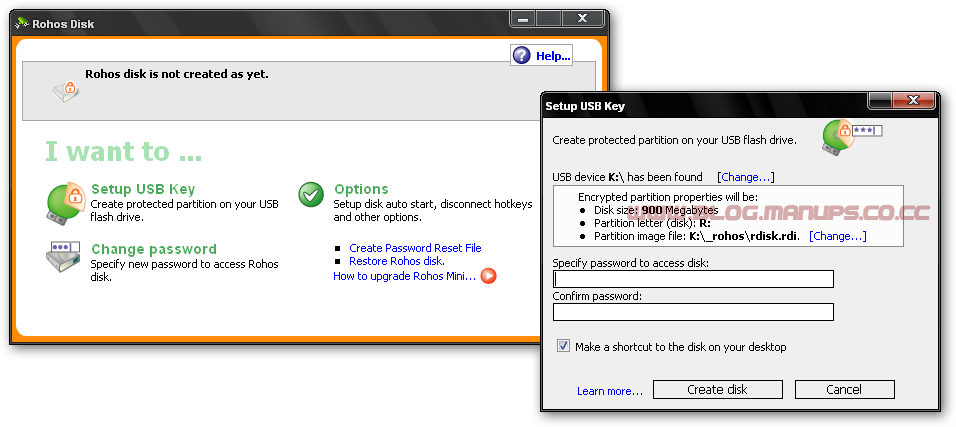Click the Options green checkmark icon
This screenshot has height=427, width=956.
(311, 195)
